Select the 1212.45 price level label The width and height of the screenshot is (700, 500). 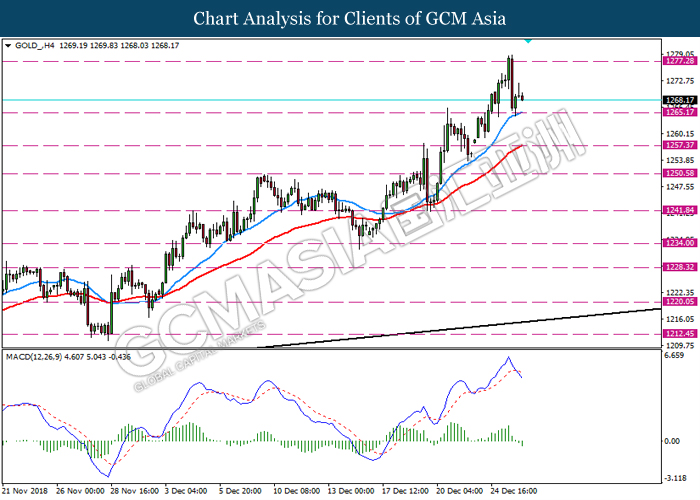[680, 334]
